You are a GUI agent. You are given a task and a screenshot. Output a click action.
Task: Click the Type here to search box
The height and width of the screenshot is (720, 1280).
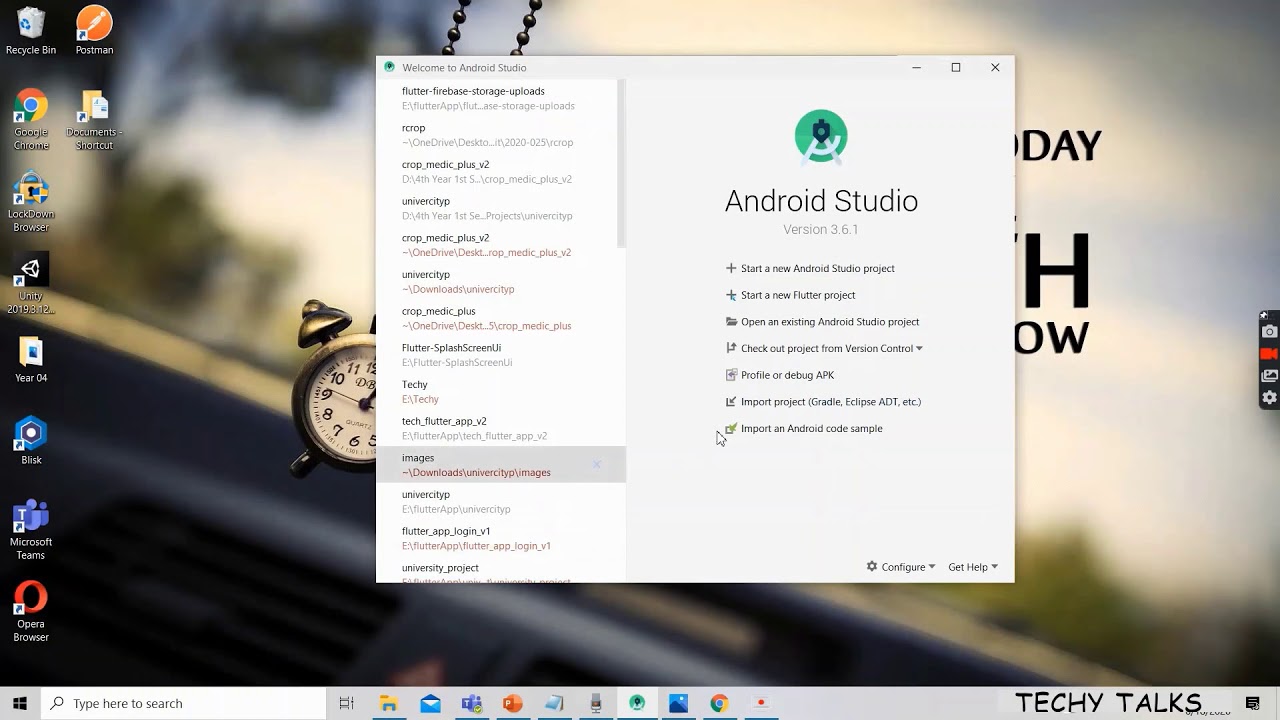(x=184, y=703)
